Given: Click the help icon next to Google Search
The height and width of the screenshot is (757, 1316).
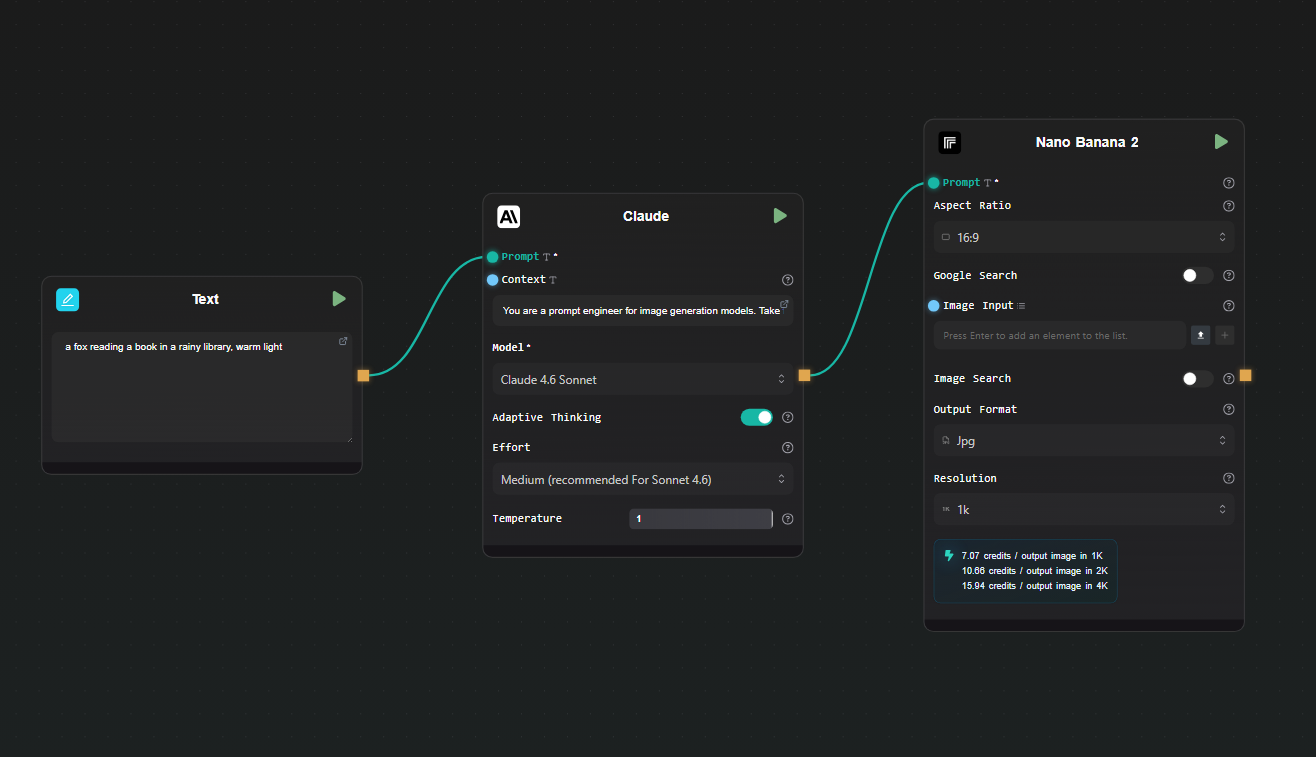Looking at the screenshot, I should 1228,275.
